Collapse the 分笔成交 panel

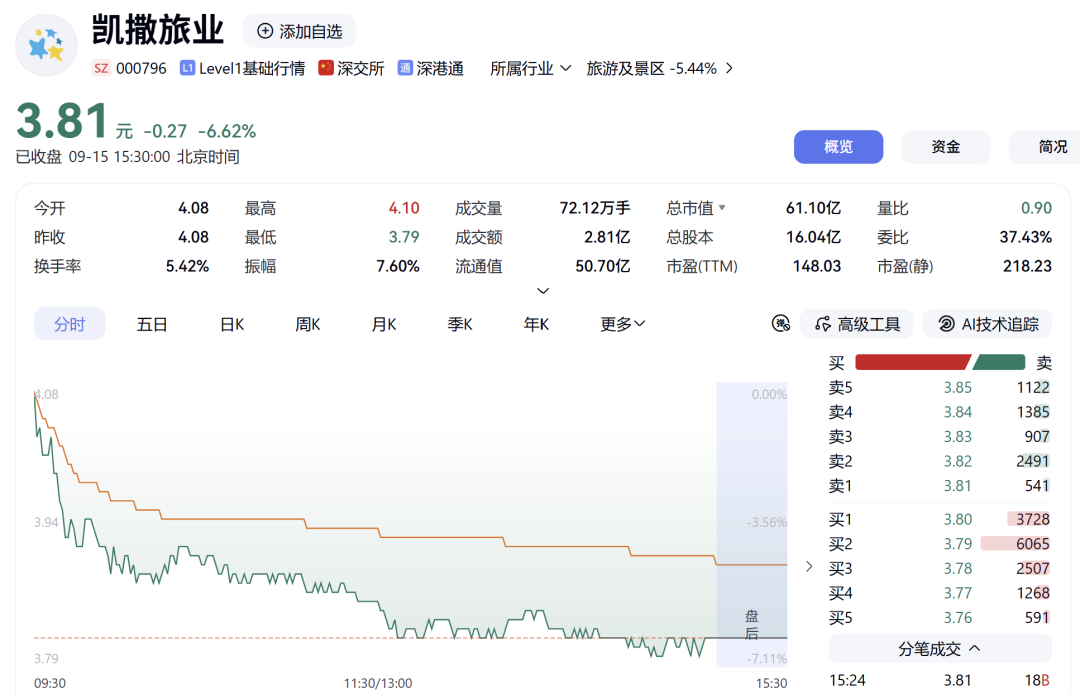pyautogui.click(x=940, y=649)
